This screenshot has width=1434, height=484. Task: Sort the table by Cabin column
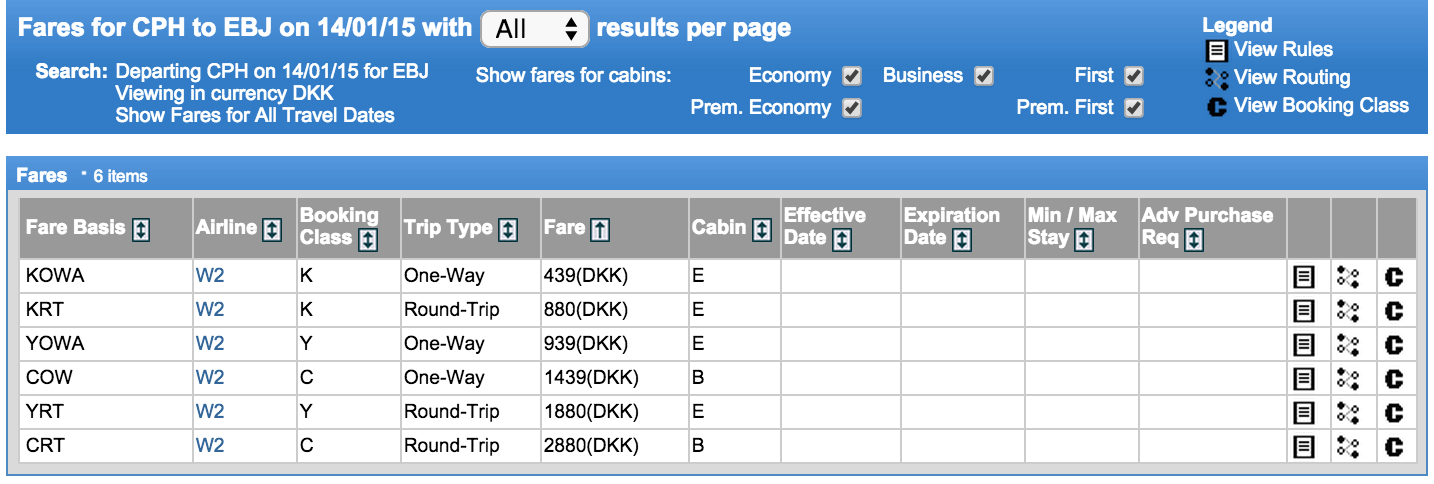pyautogui.click(x=762, y=229)
